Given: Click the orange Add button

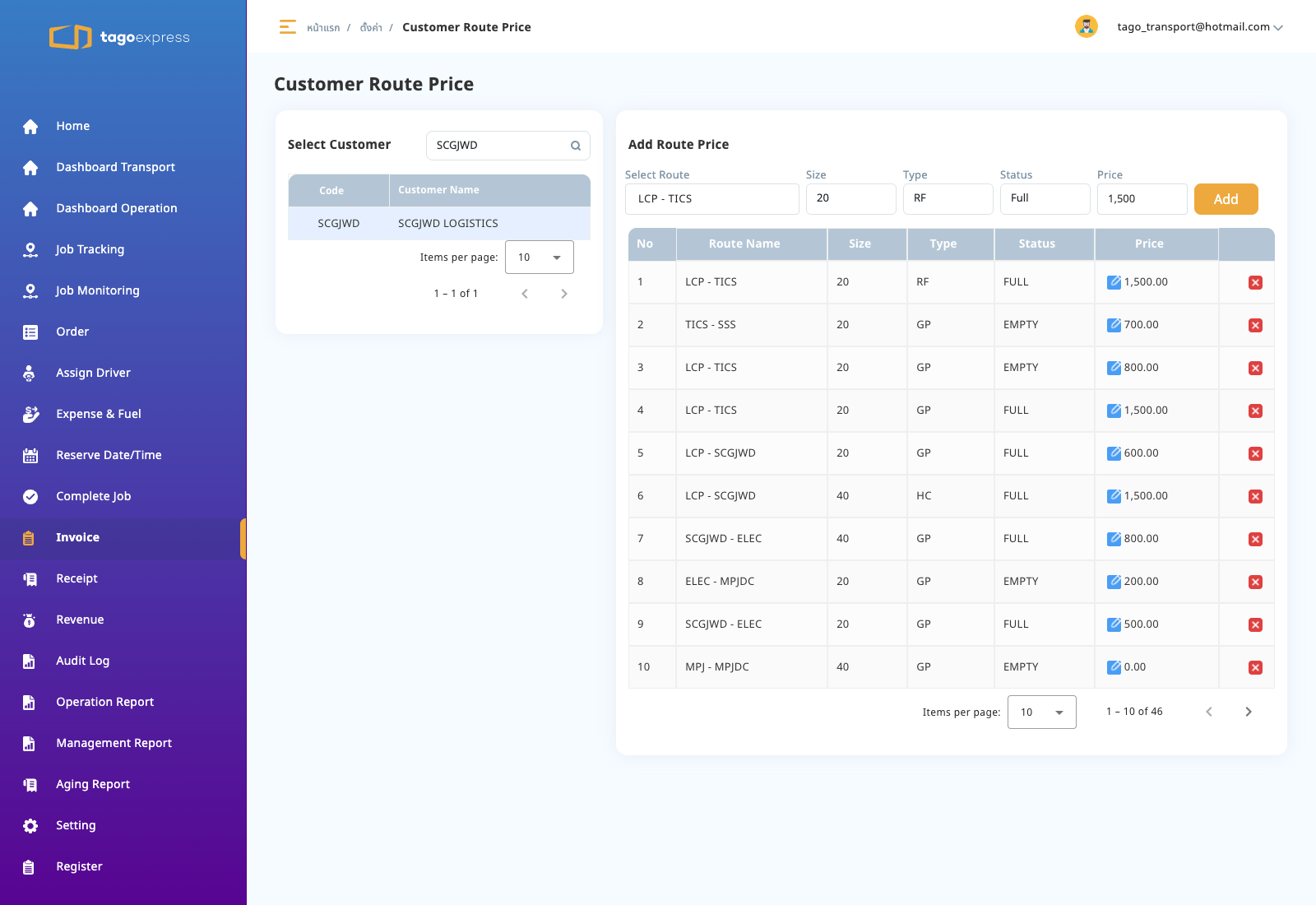Looking at the screenshot, I should pyautogui.click(x=1226, y=199).
